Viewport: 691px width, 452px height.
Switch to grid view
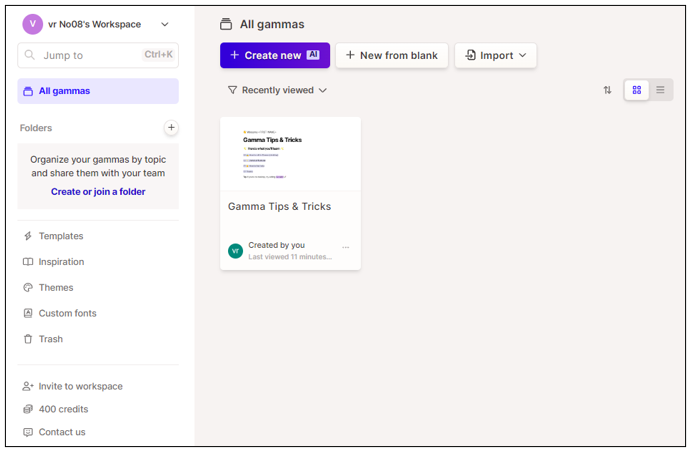[x=636, y=90]
